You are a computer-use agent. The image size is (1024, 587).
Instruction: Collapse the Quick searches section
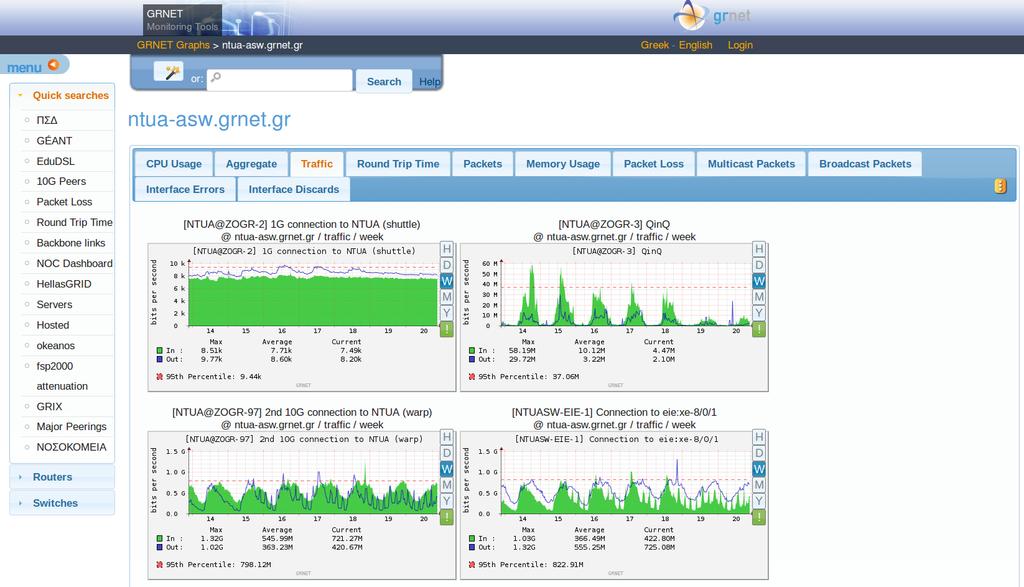(62, 95)
